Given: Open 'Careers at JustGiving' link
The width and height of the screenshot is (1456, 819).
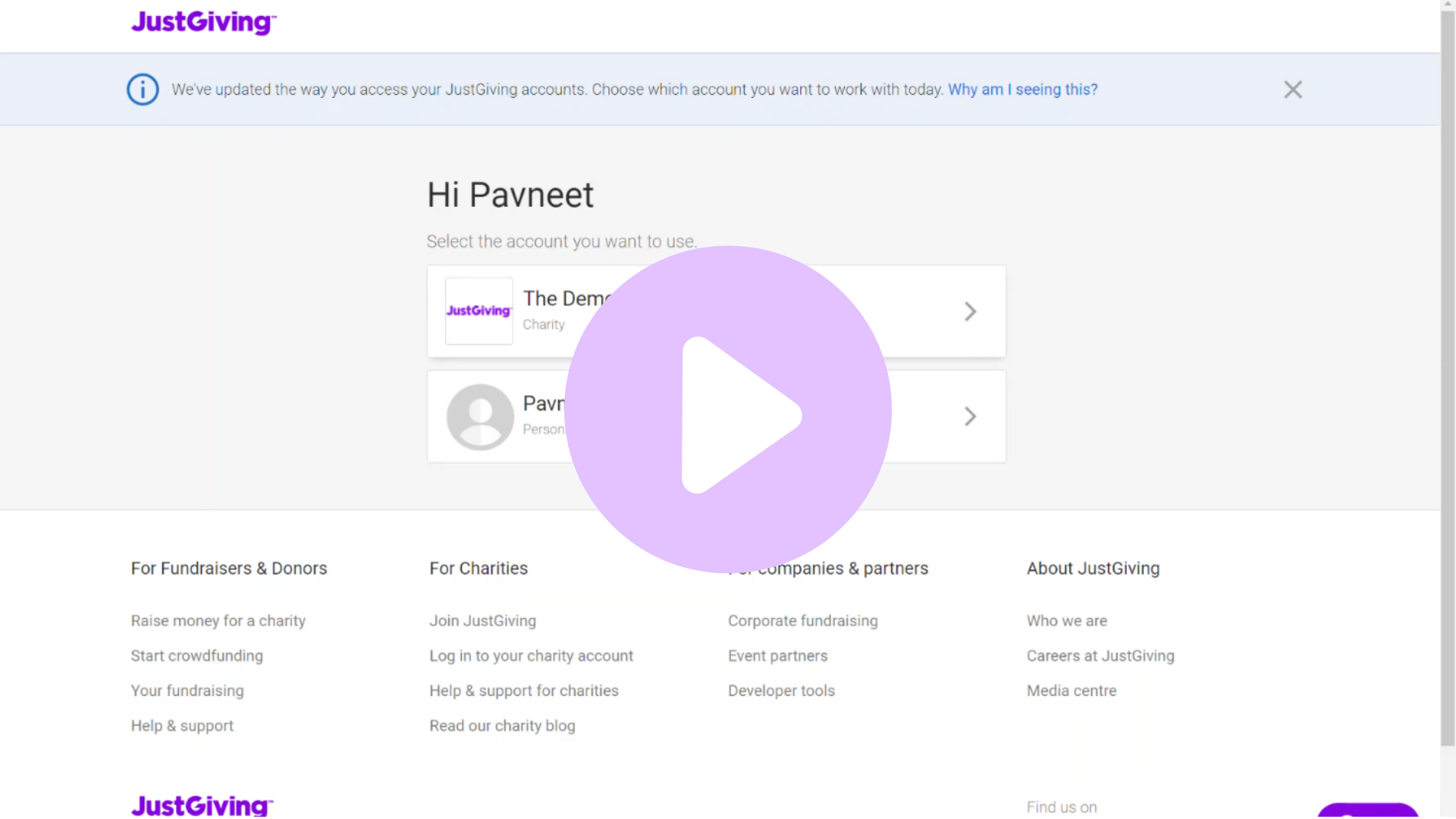Looking at the screenshot, I should (x=1100, y=655).
